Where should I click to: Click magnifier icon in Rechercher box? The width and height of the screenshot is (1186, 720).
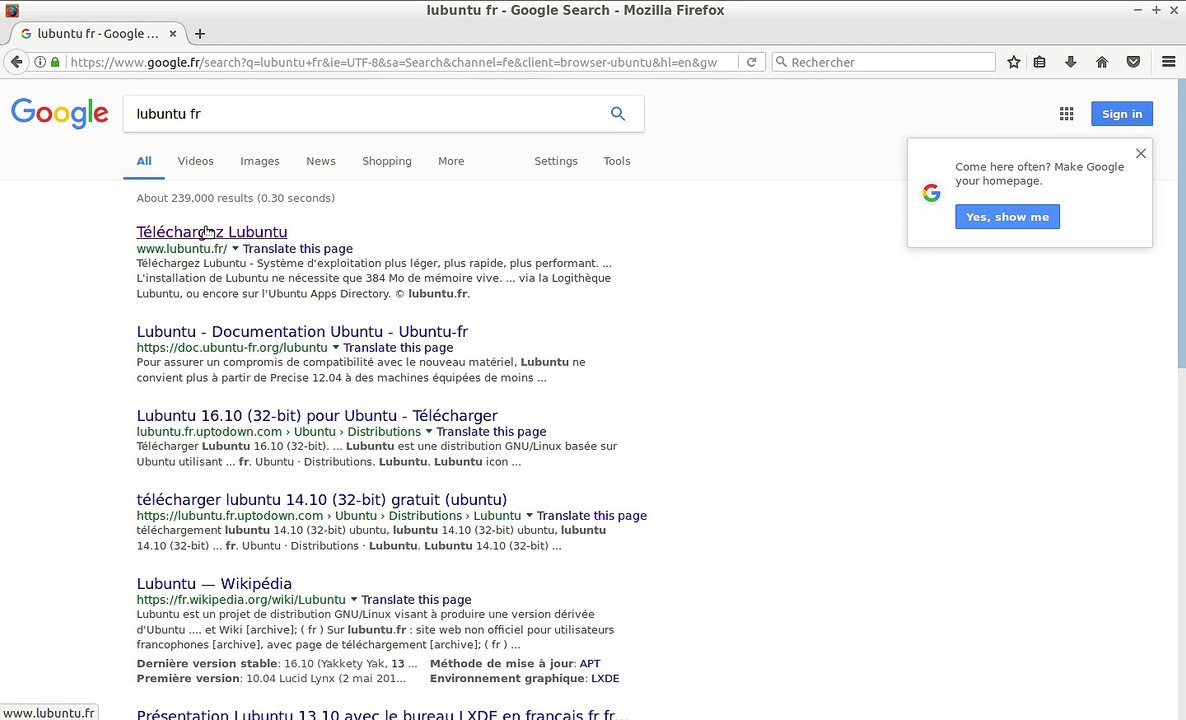782,62
